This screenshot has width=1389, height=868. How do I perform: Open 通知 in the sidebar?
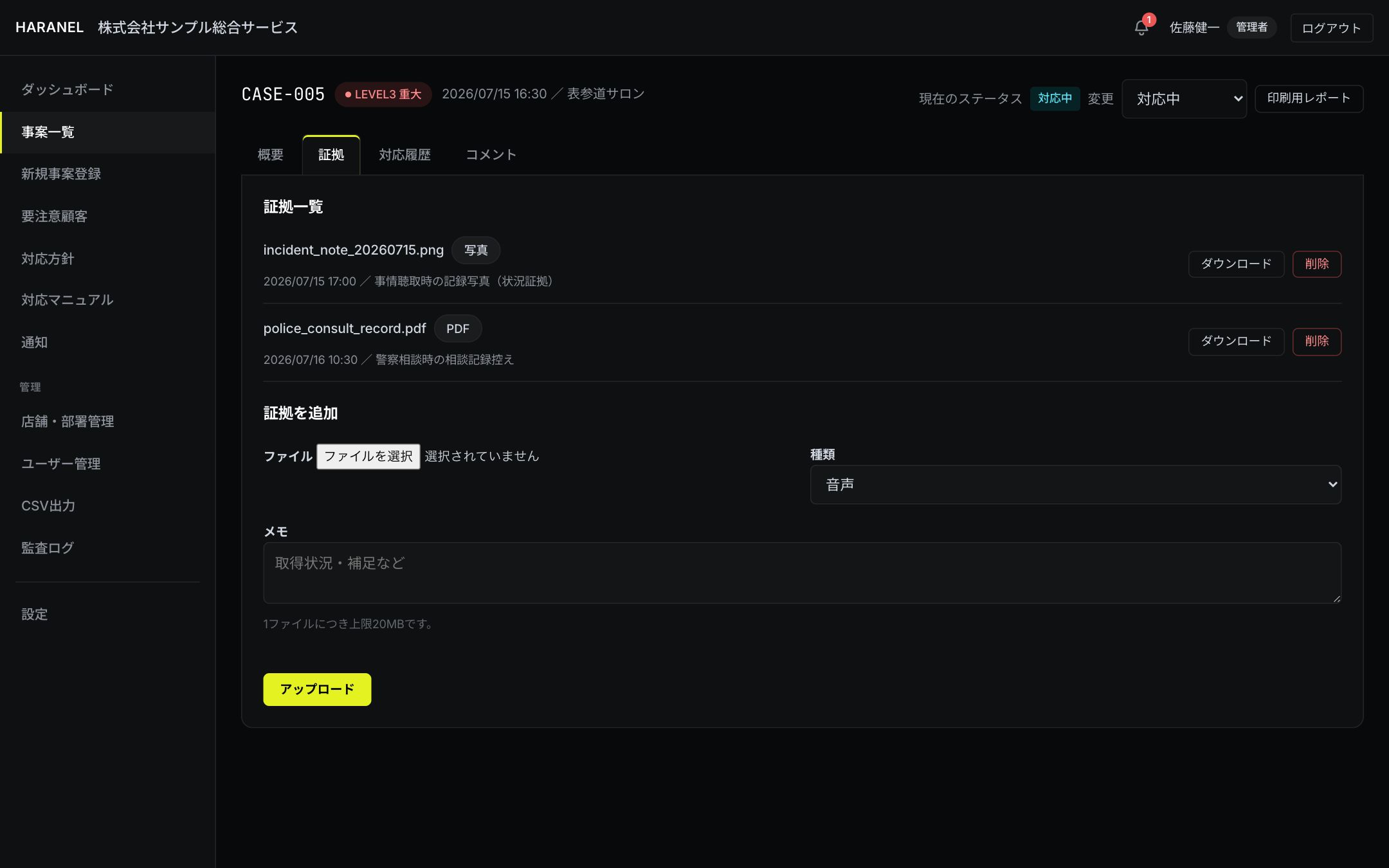(x=107, y=343)
